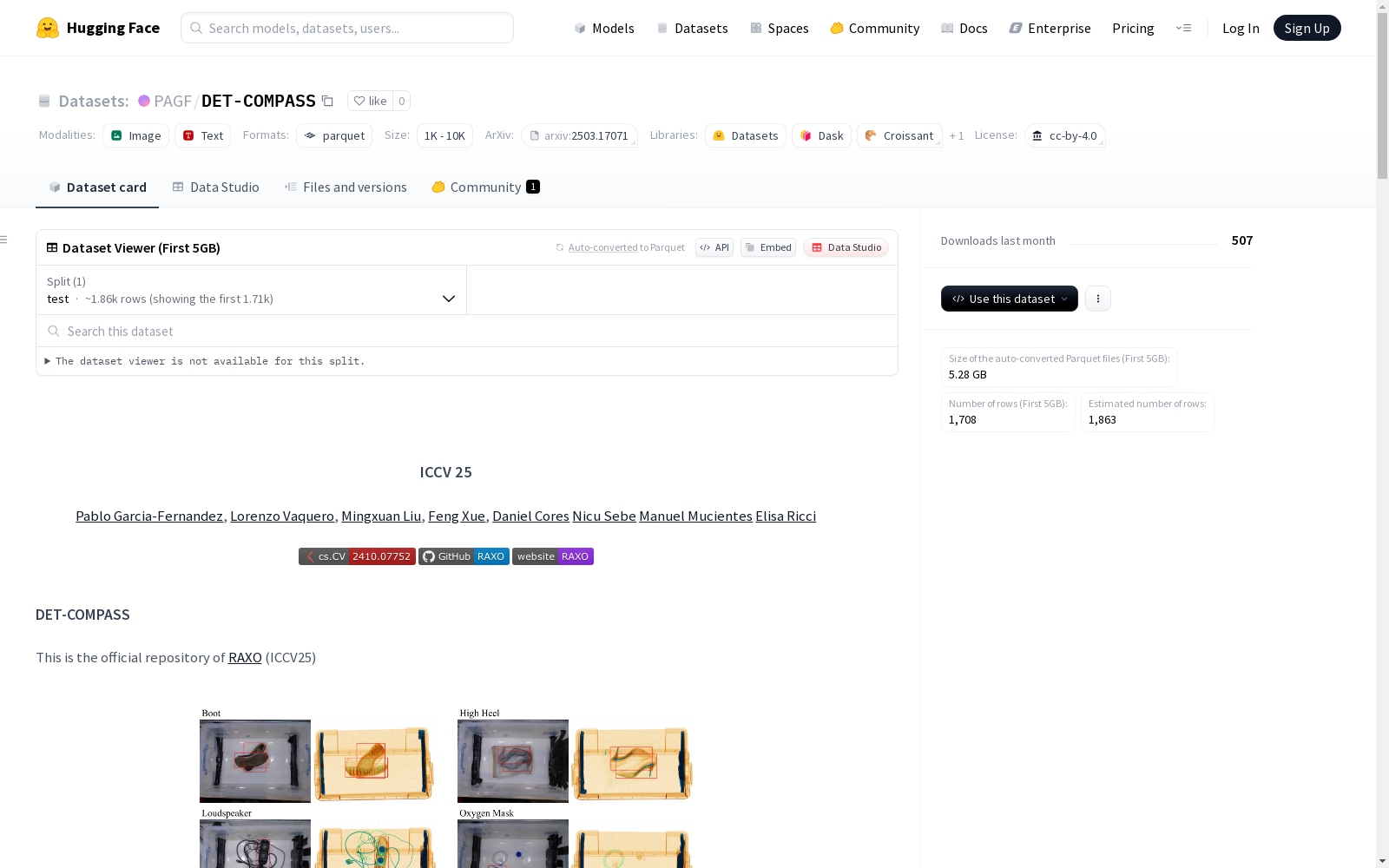
Task: Open Elisa Ricci author link
Action: pyautogui.click(x=786, y=516)
